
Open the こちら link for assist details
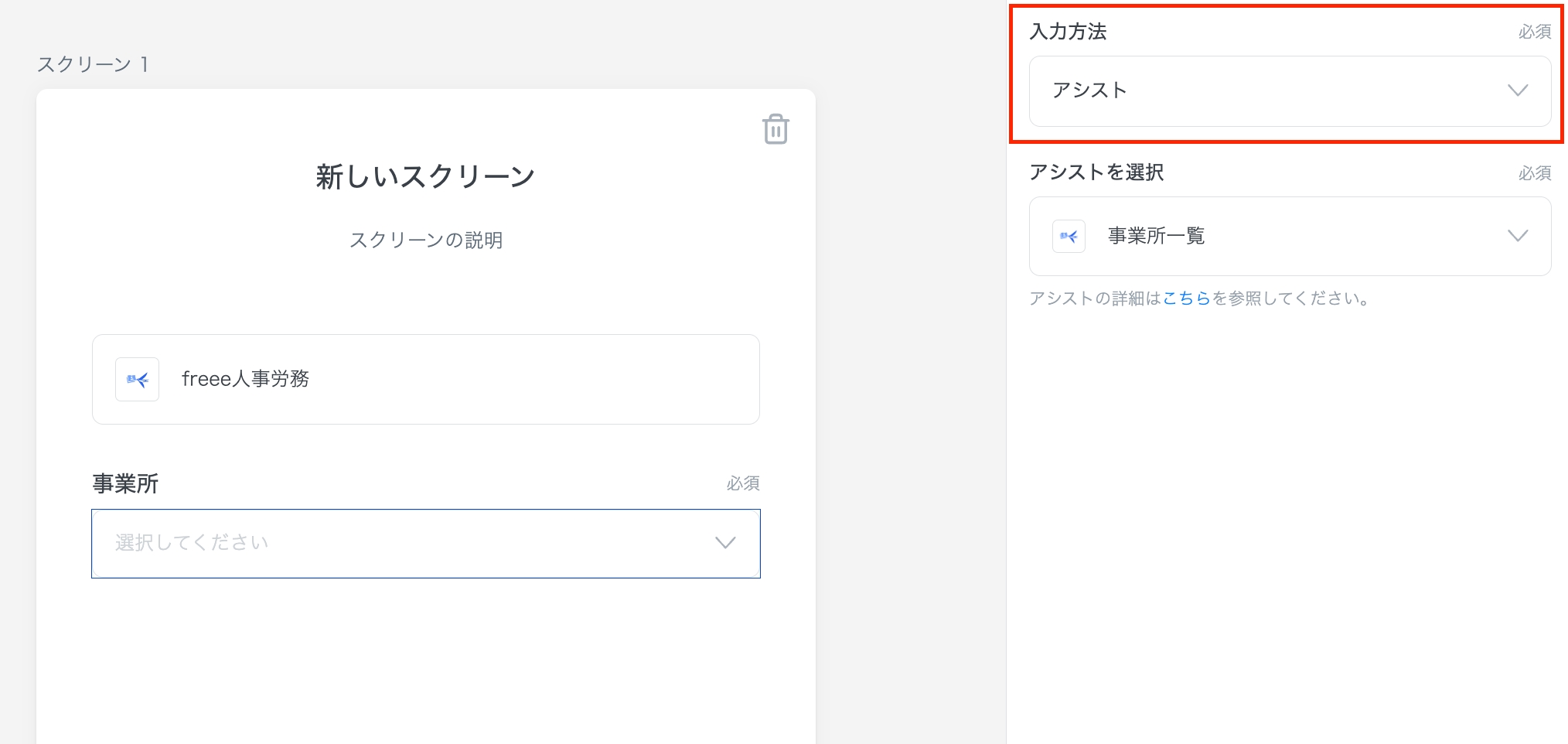(1186, 299)
